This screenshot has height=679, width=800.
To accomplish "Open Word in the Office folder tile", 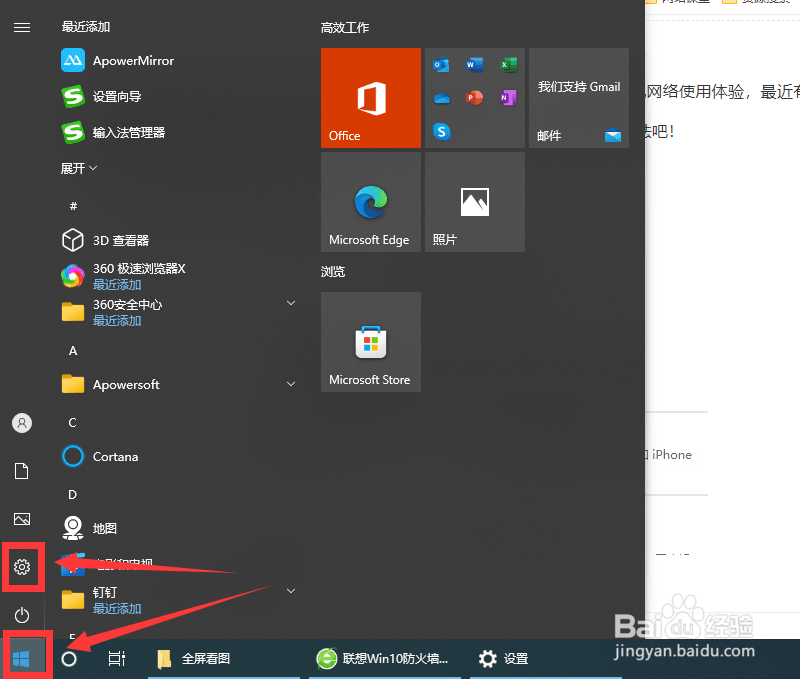I will pyautogui.click(x=474, y=65).
